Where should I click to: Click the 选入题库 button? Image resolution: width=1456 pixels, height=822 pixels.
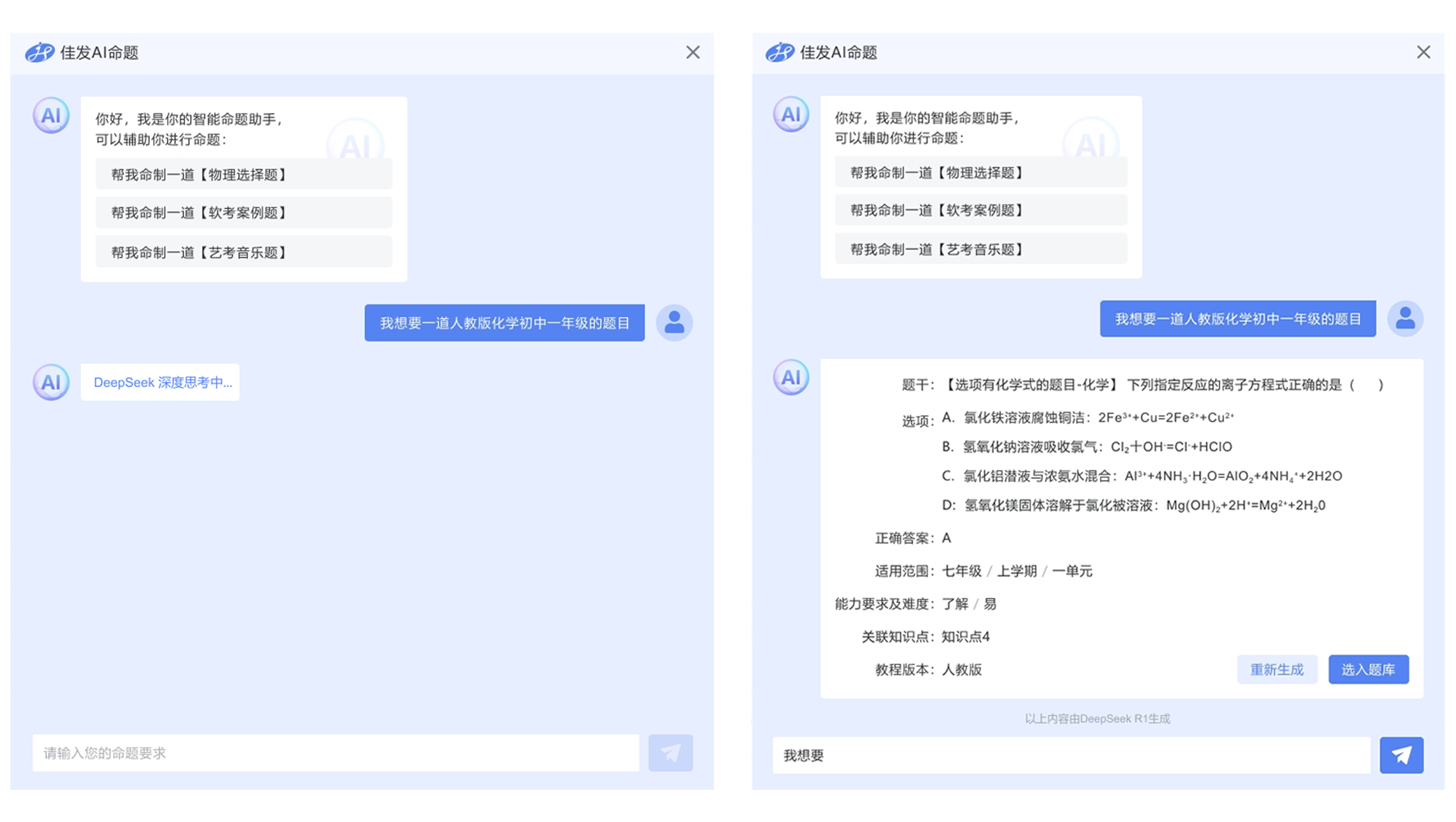pyautogui.click(x=1368, y=669)
